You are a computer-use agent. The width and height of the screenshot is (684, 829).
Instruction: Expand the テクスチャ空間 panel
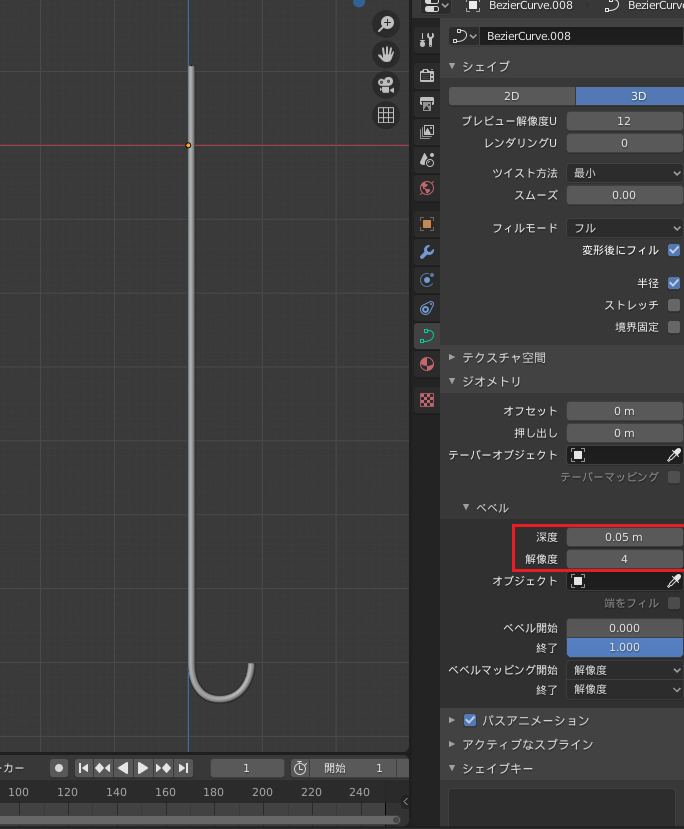click(x=452, y=357)
